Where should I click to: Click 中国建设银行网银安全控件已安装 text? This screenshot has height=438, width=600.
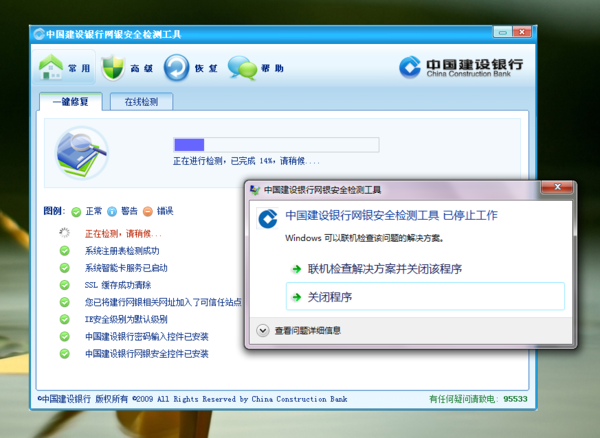[x=147, y=353]
